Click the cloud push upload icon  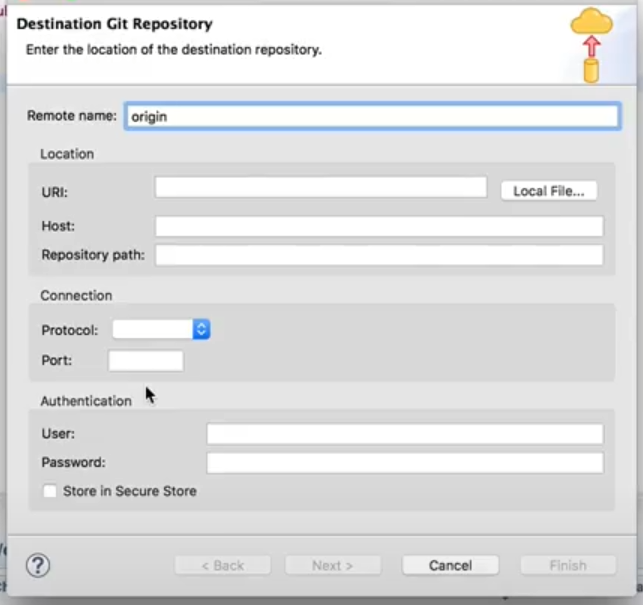(x=591, y=45)
